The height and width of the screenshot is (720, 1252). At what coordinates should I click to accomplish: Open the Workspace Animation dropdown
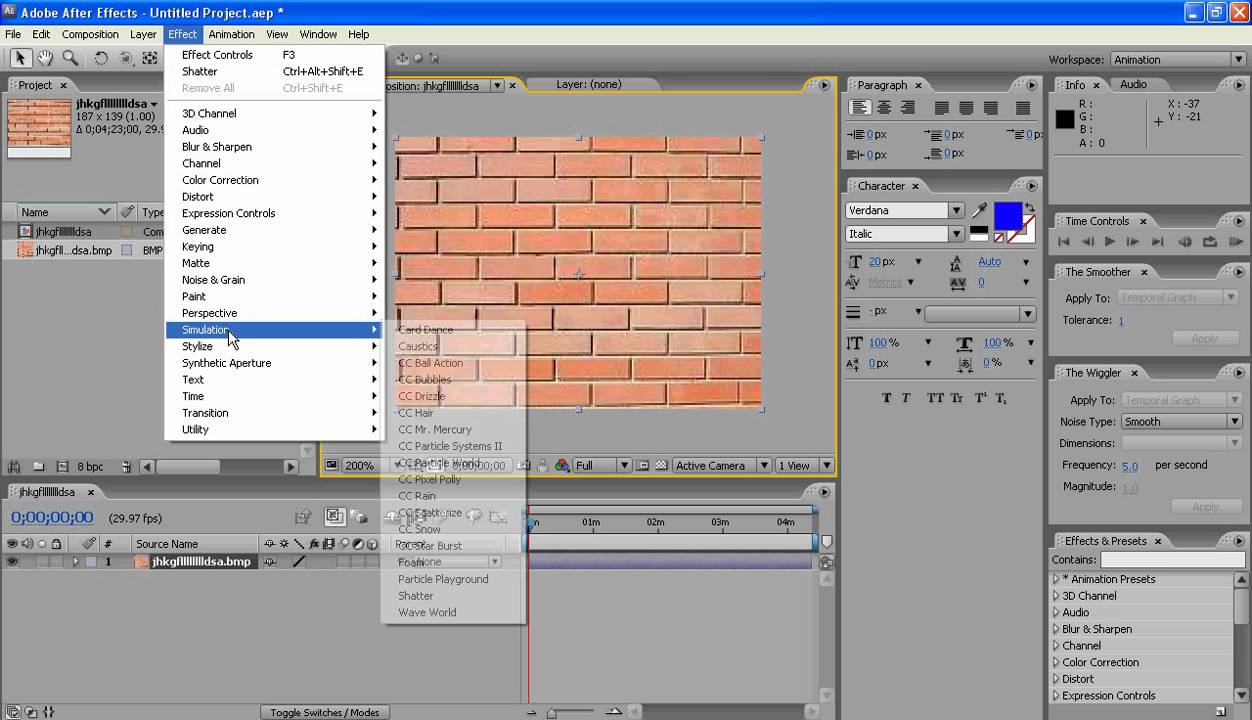(x=1178, y=60)
